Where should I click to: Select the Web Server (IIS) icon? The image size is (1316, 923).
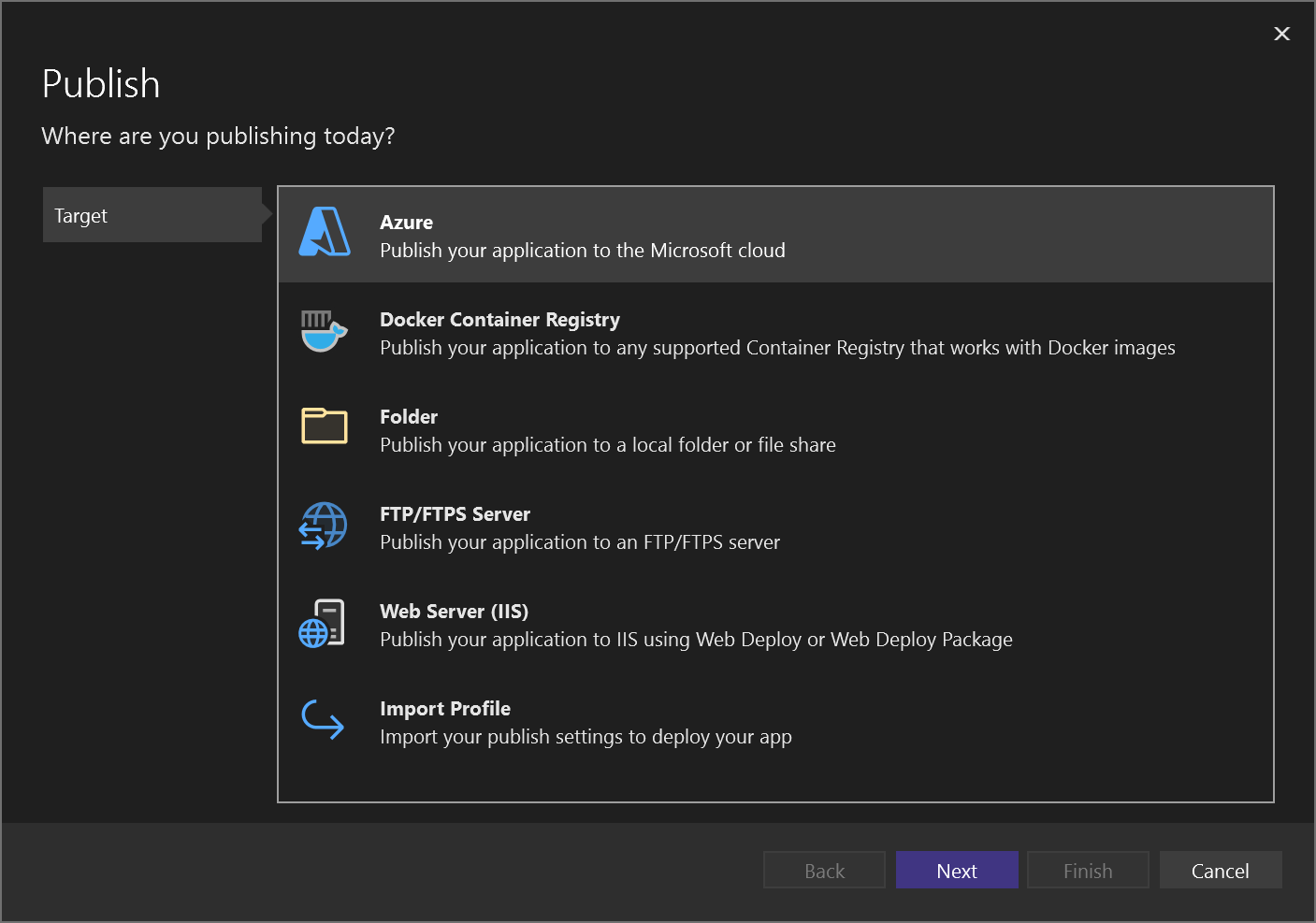[x=323, y=623]
